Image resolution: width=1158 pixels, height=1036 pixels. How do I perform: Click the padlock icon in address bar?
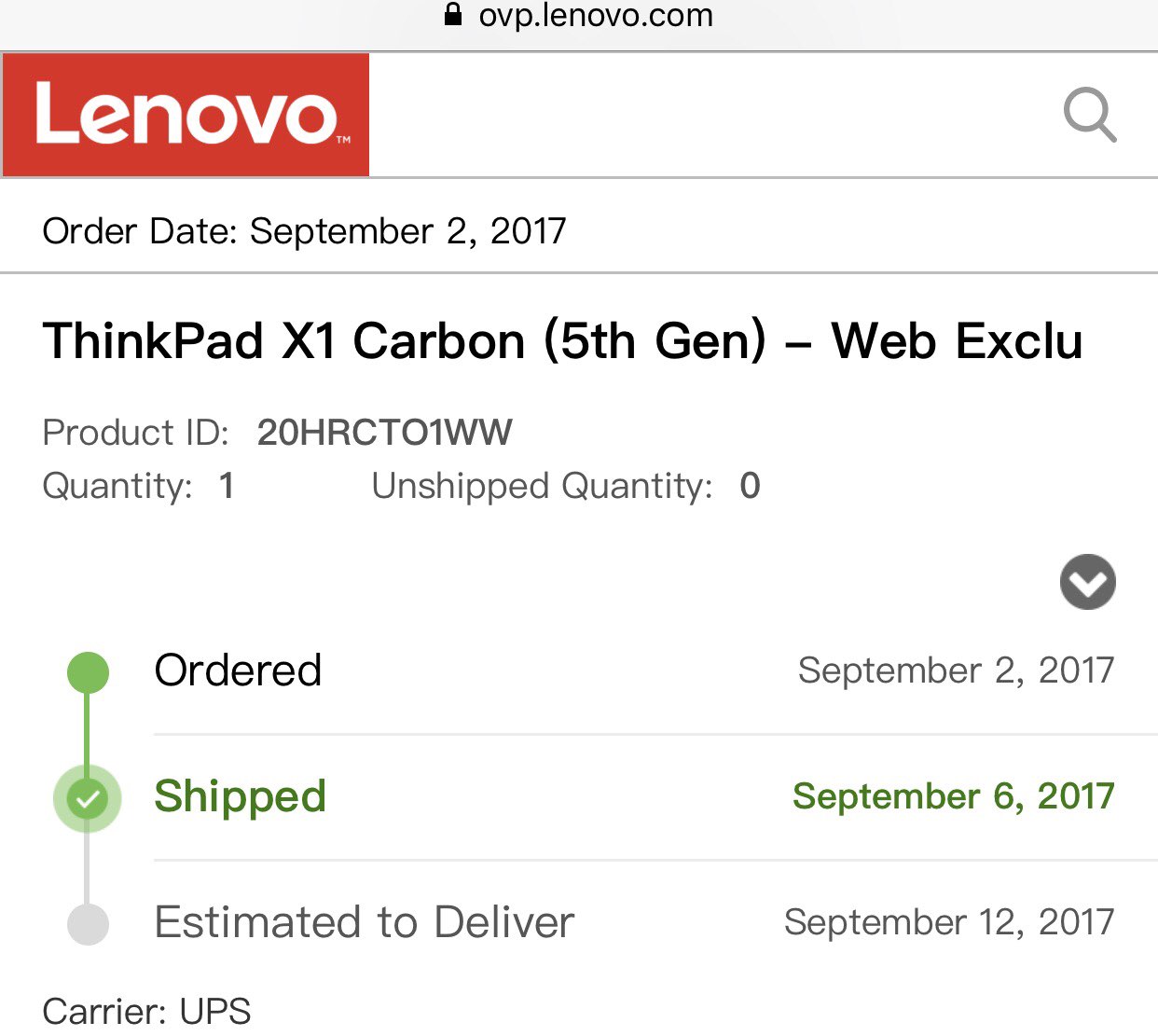click(x=453, y=14)
